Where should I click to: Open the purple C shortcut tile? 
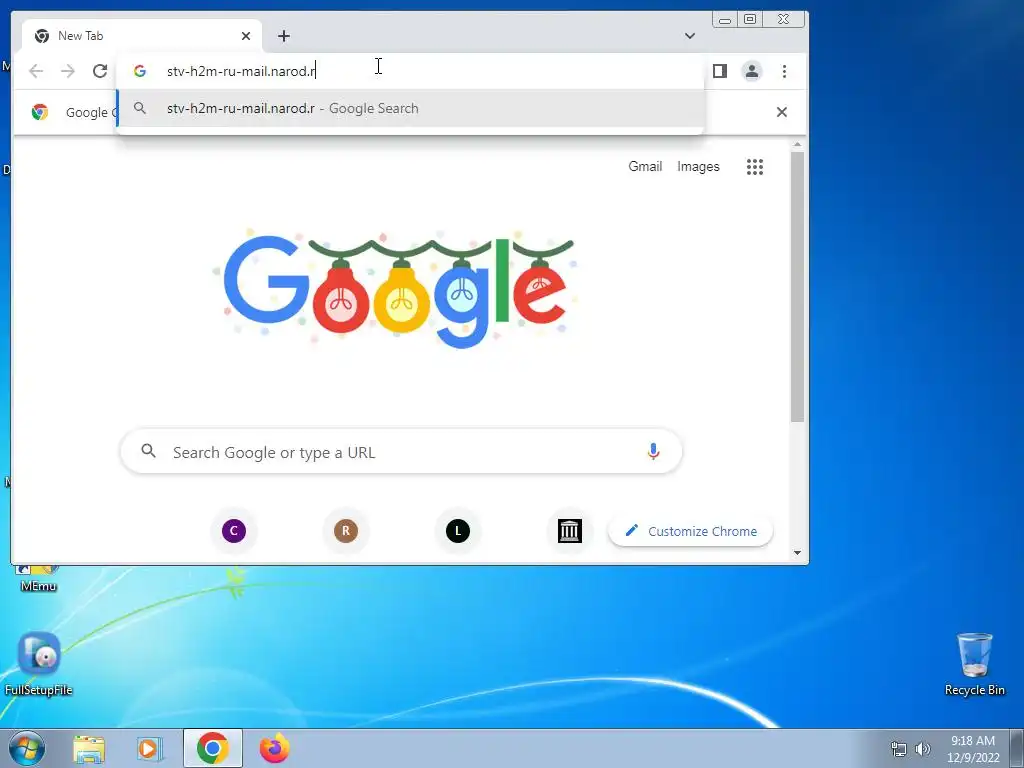coord(234,531)
